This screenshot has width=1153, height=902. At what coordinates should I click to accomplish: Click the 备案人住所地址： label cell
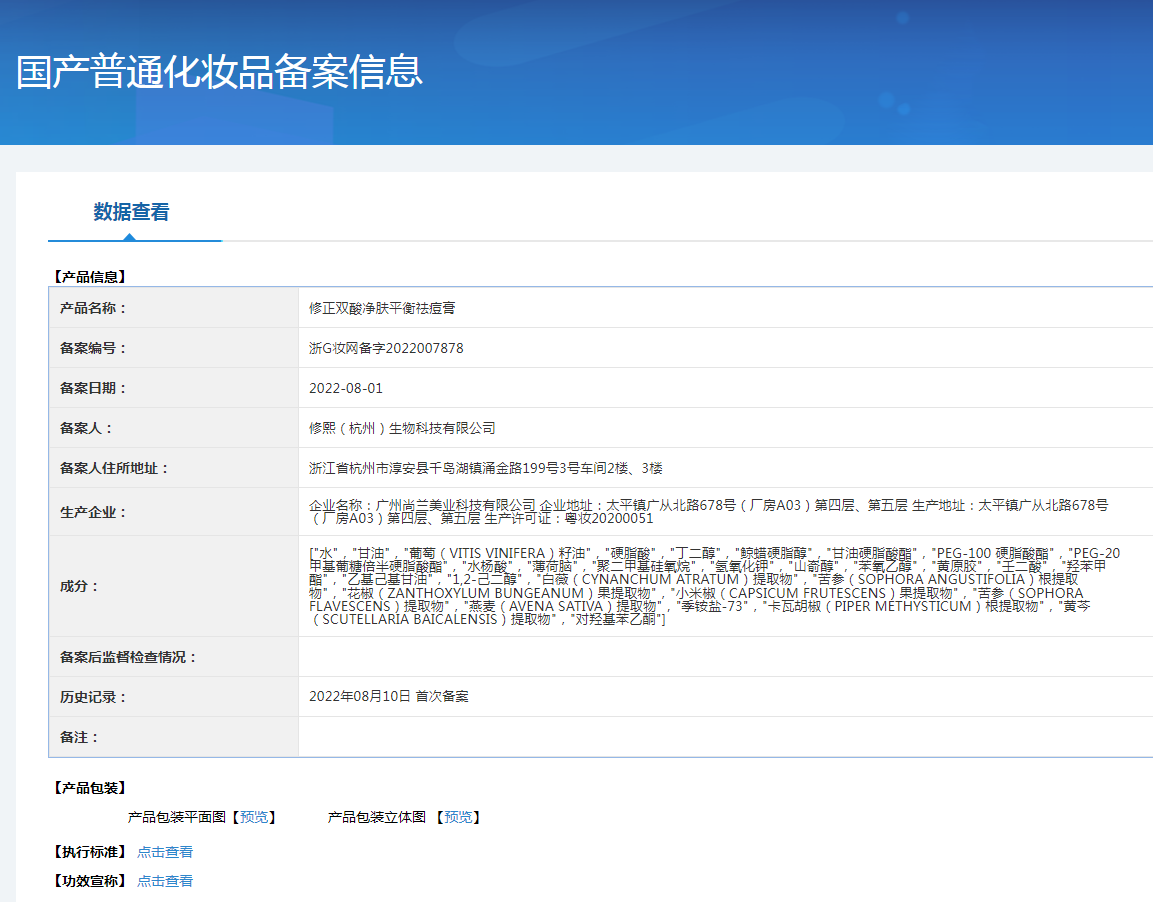point(174,468)
